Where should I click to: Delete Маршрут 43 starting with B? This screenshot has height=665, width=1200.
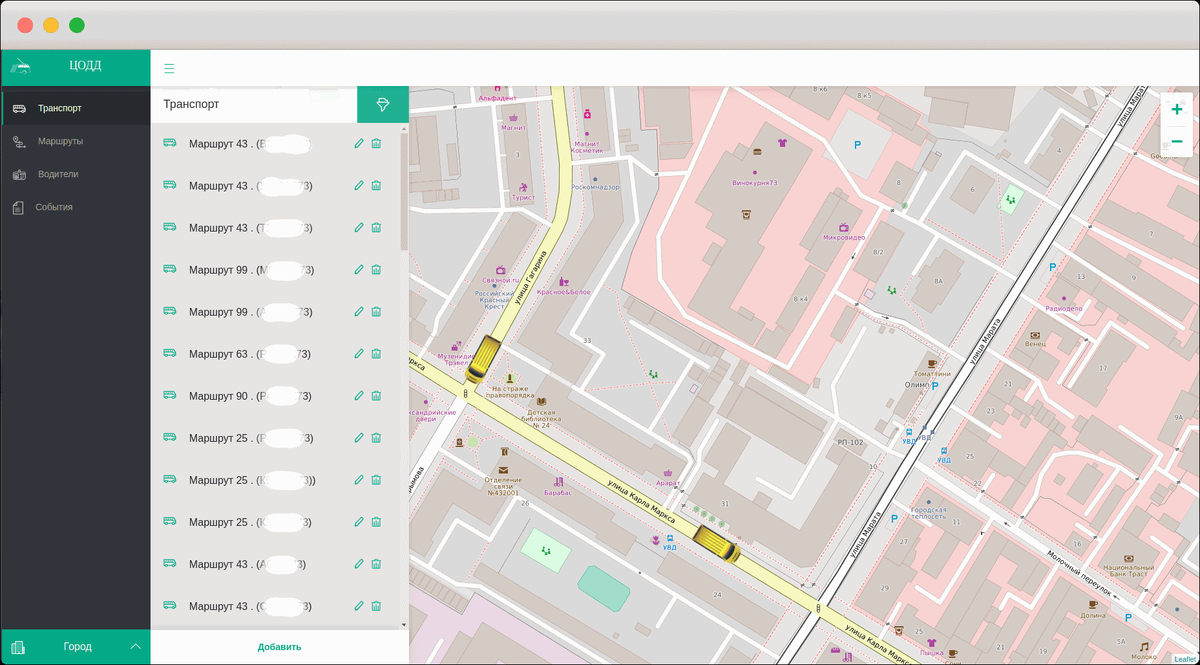pyautogui.click(x=376, y=144)
